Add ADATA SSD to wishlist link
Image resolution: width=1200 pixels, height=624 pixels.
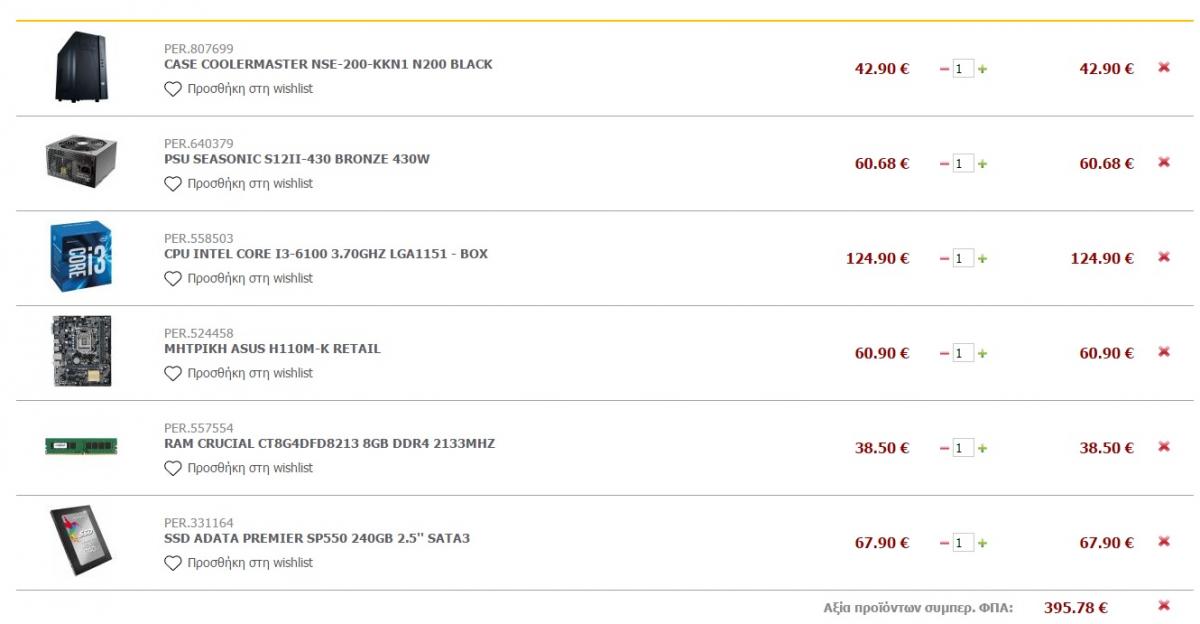point(250,563)
